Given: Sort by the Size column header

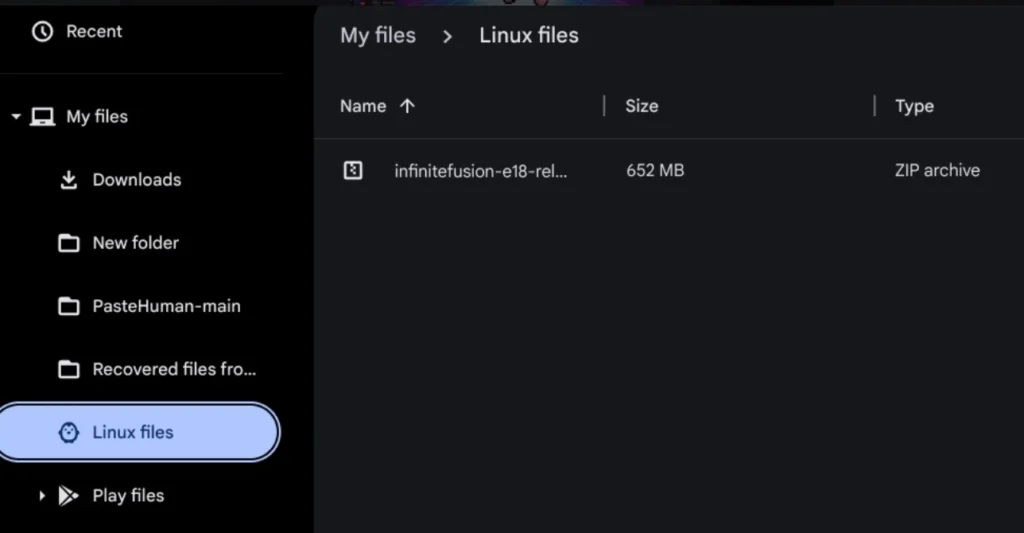Looking at the screenshot, I should pos(642,106).
